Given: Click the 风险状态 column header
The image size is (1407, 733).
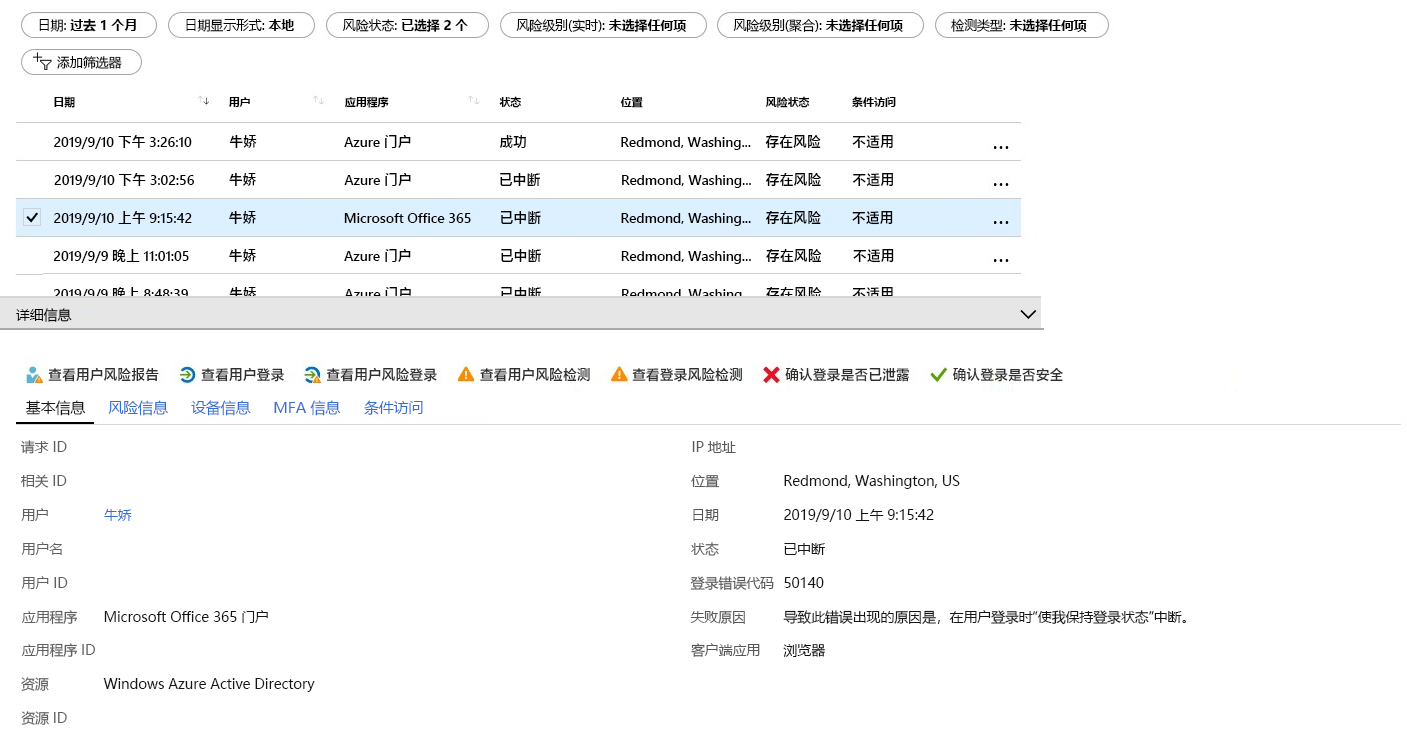Looking at the screenshot, I should coord(787,102).
